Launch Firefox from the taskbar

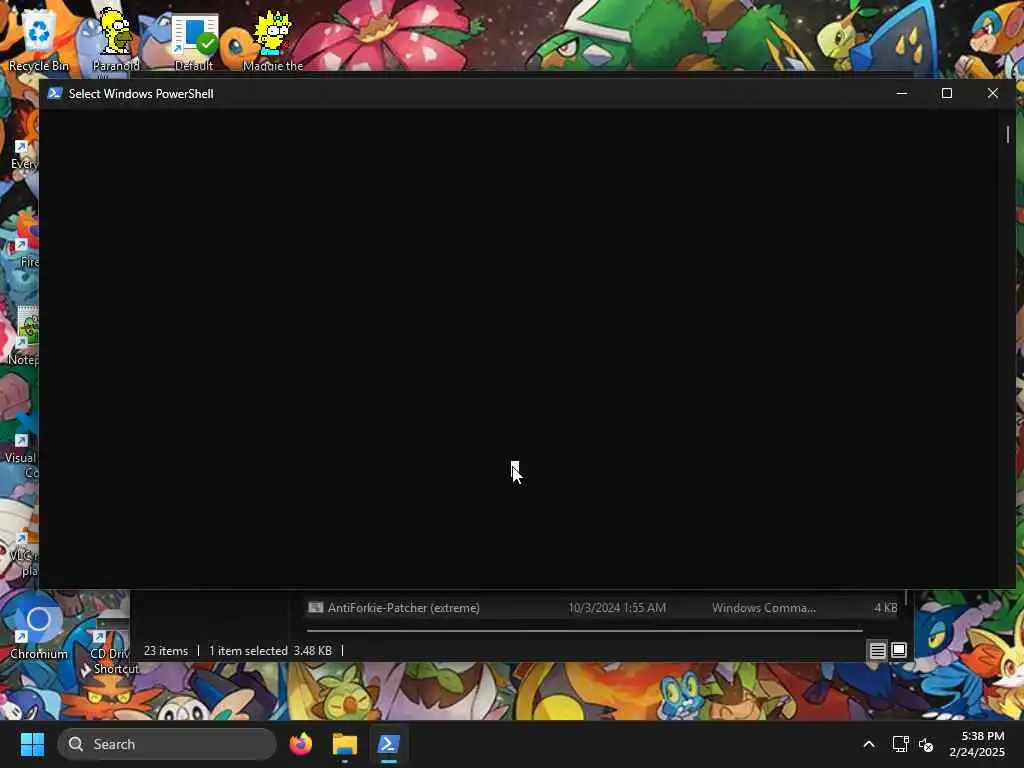pyautogui.click(x=300, y=744)
